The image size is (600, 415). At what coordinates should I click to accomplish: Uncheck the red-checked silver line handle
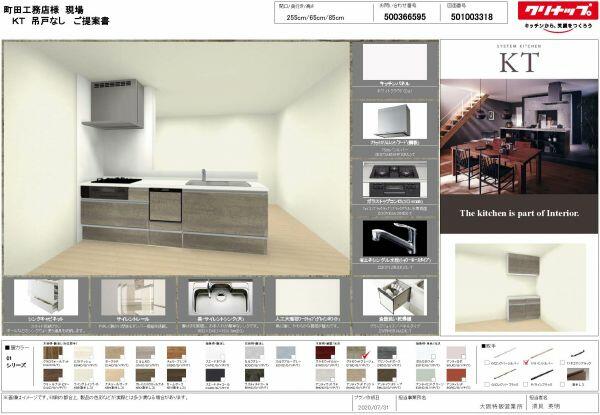click(x=527, y=362)
